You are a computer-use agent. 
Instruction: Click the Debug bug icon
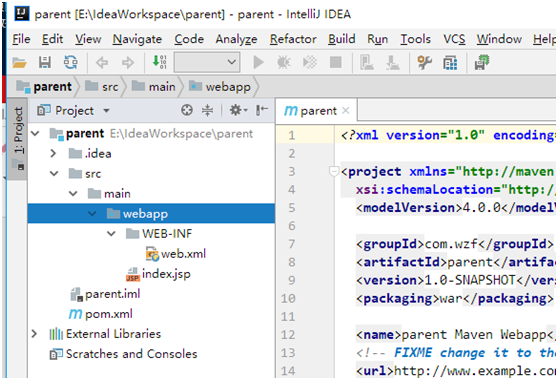[x=284, y=63]
